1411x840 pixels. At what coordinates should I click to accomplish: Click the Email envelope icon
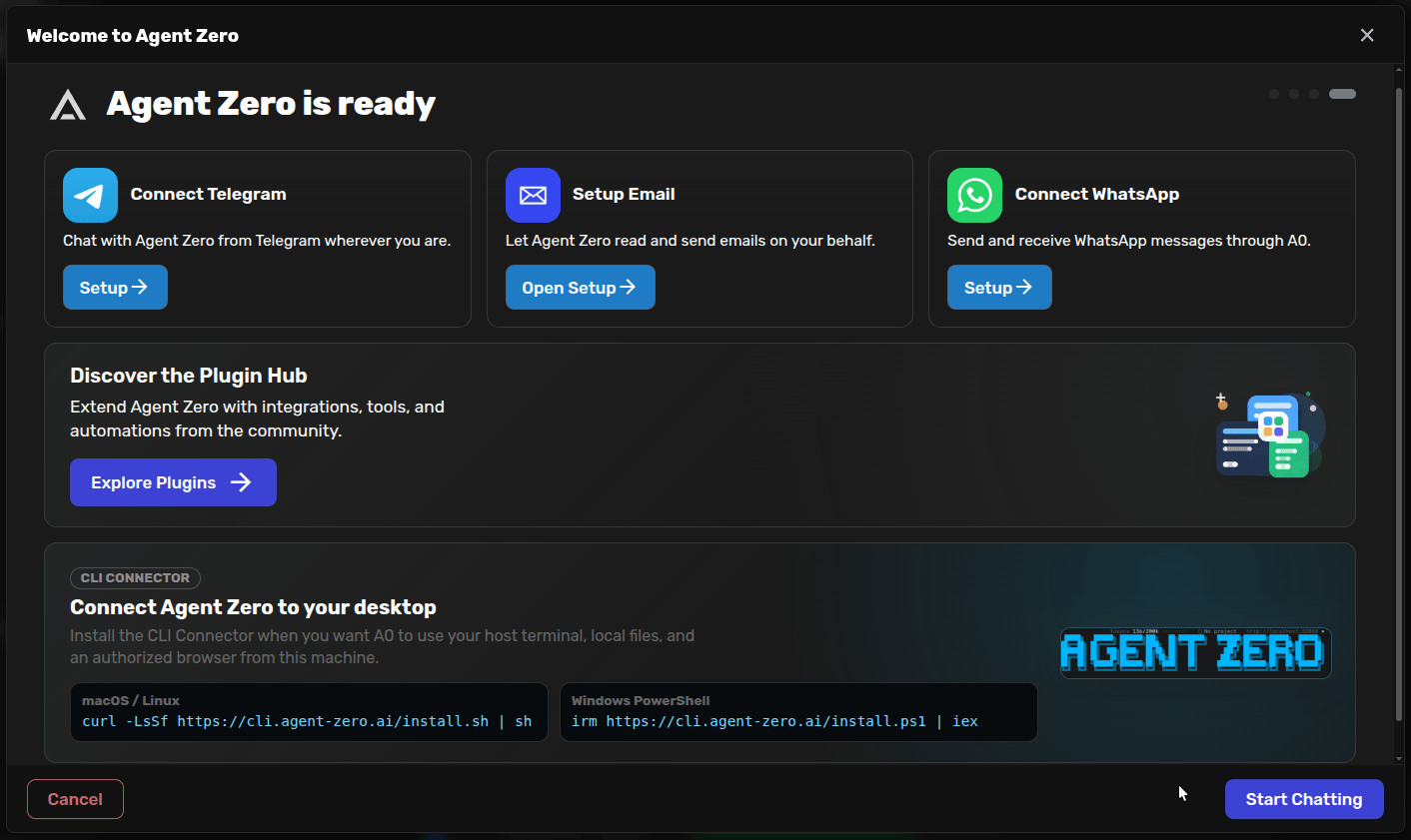[533, 195]
